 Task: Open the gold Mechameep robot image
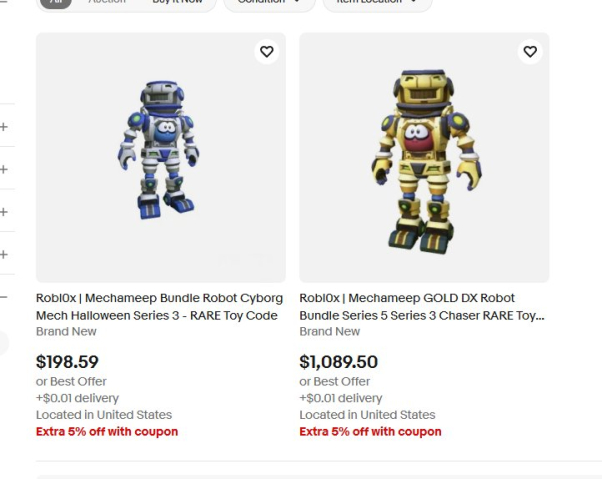pyautogui.click(x=424, y=158)
